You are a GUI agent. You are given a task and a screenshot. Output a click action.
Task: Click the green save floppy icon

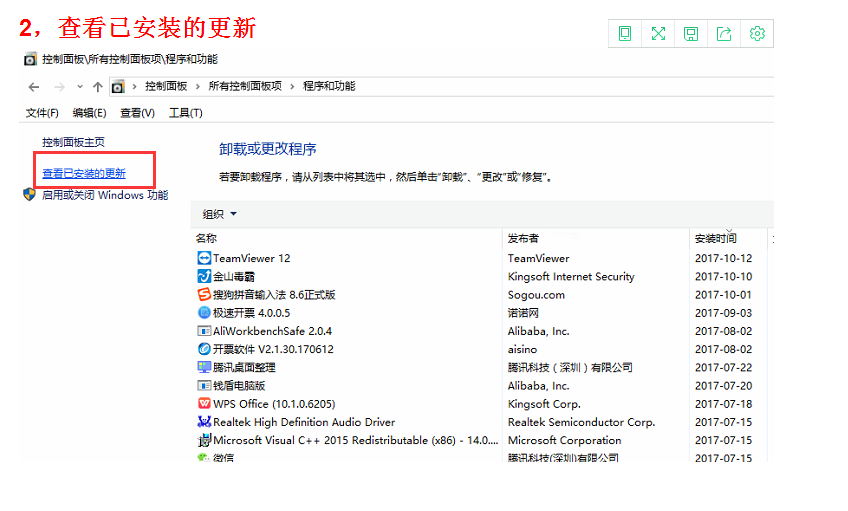pyautogui.click(x=691, y=34)
